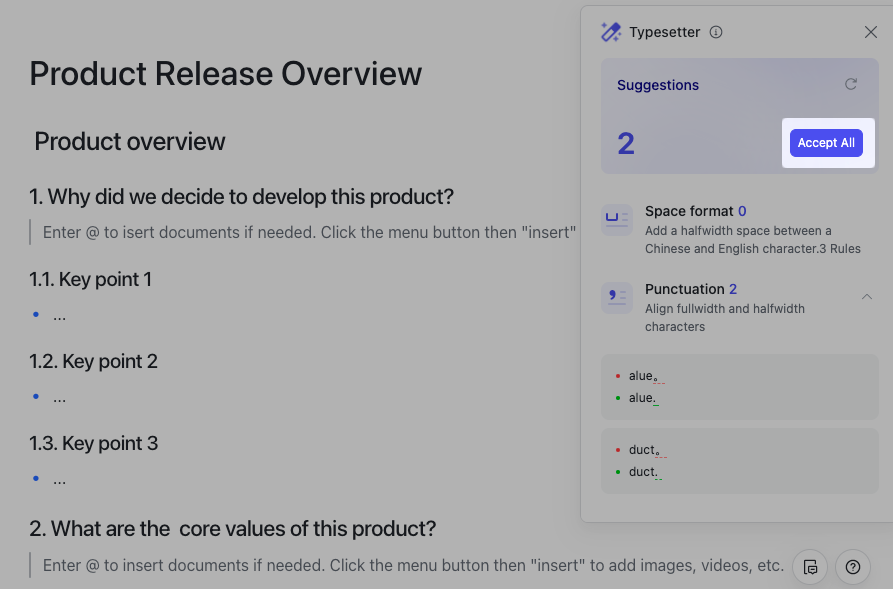Open the help question mark icon
Screen dimensions: 893x589
click(852, 567)
